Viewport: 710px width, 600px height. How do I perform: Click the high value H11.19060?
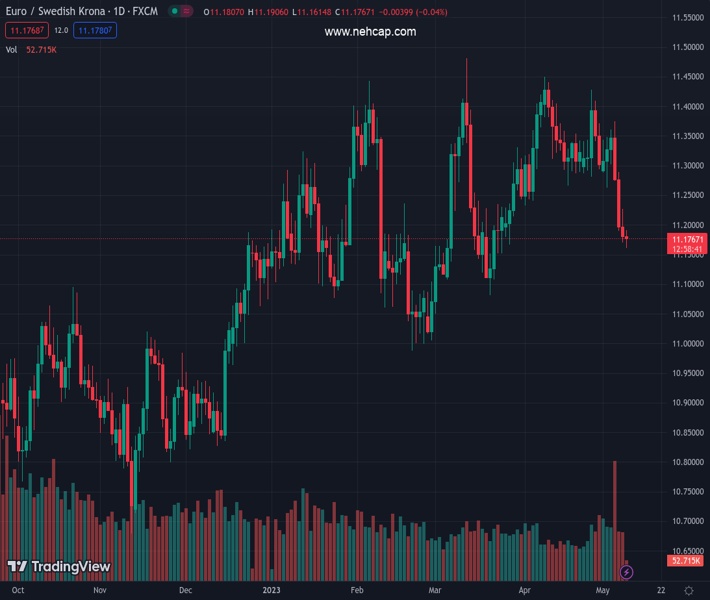tap(268, 12)
